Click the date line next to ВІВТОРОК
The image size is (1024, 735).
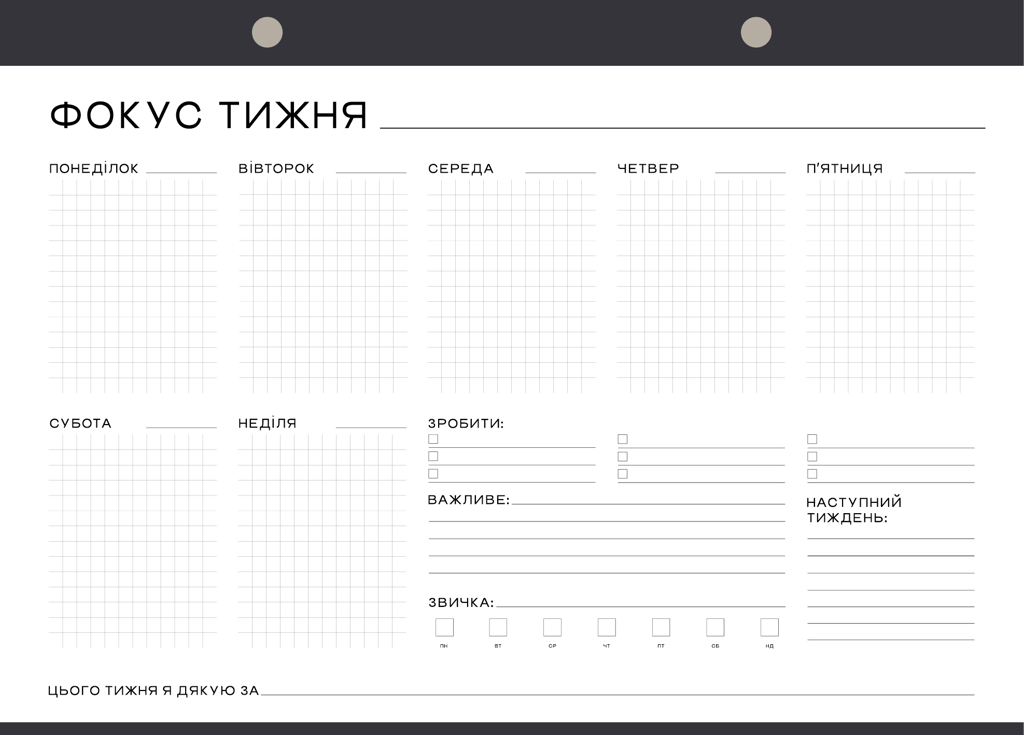(371, 171)
